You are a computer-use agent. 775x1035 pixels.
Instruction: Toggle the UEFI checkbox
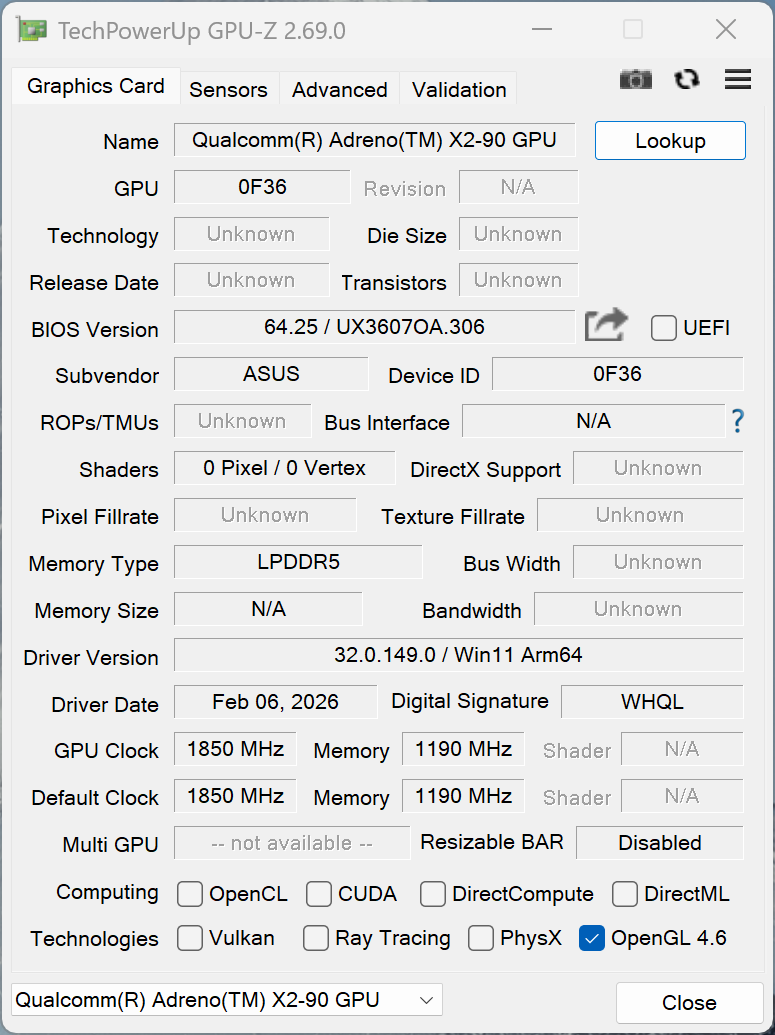pos(664,328)
